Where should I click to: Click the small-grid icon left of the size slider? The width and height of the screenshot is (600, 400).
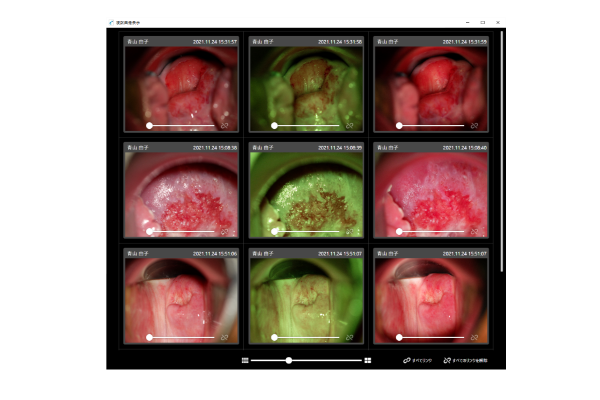point(244,360)
